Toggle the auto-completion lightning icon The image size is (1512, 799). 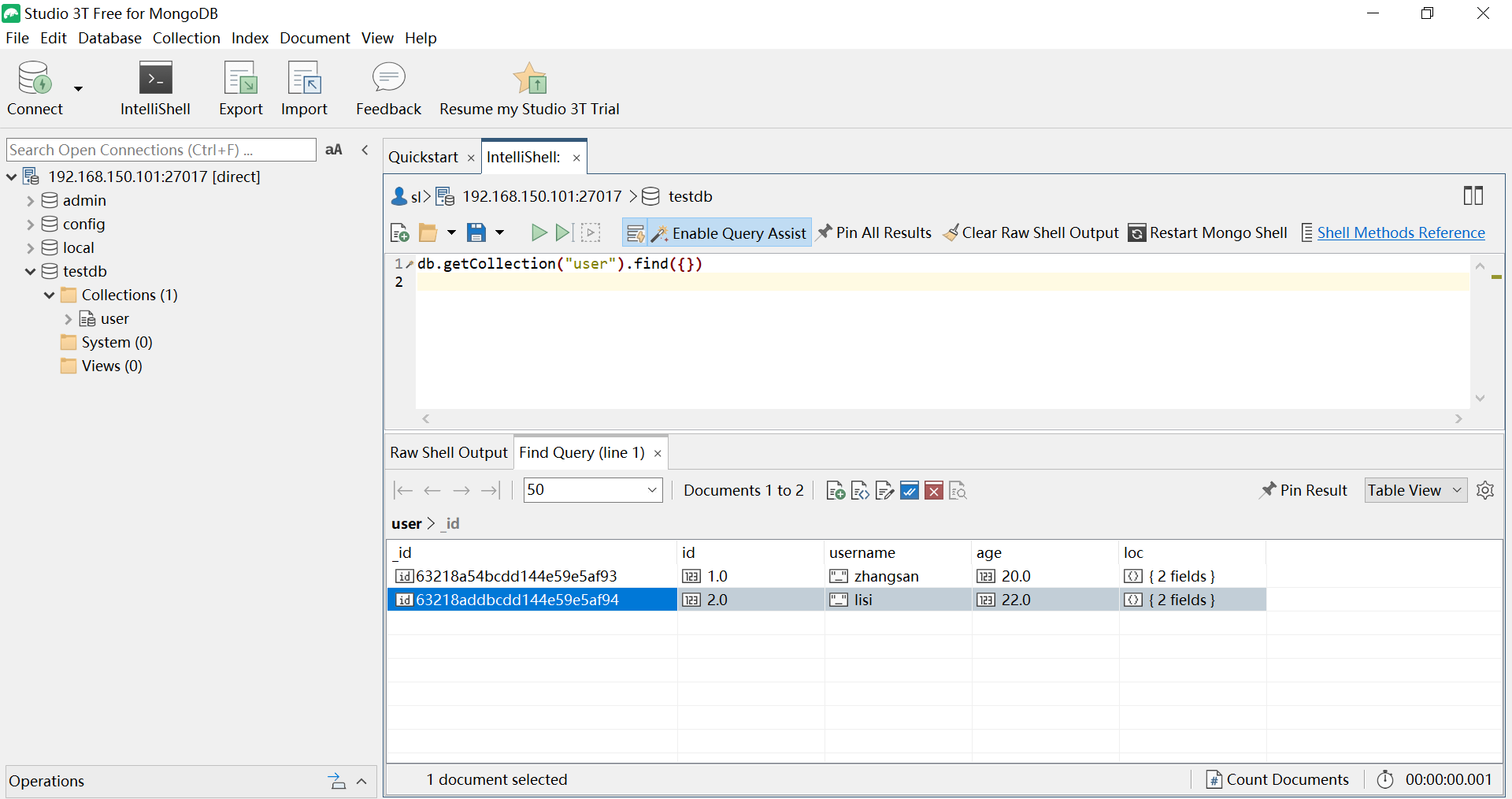[636, 232]
